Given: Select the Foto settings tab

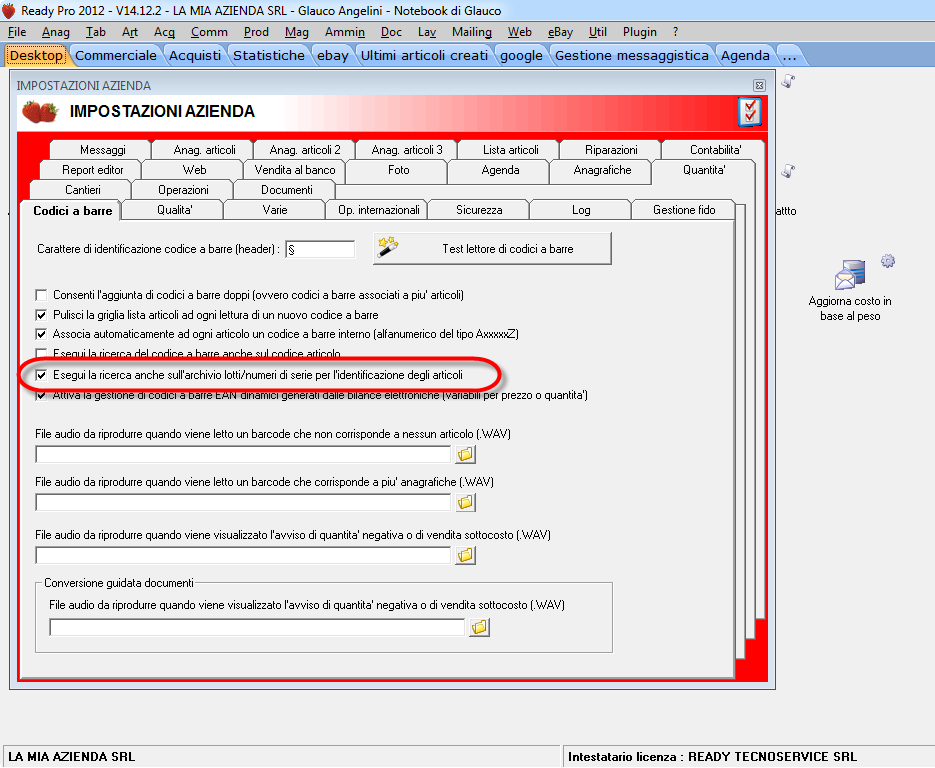Looking at the screenshot, I should click(398, 170).
